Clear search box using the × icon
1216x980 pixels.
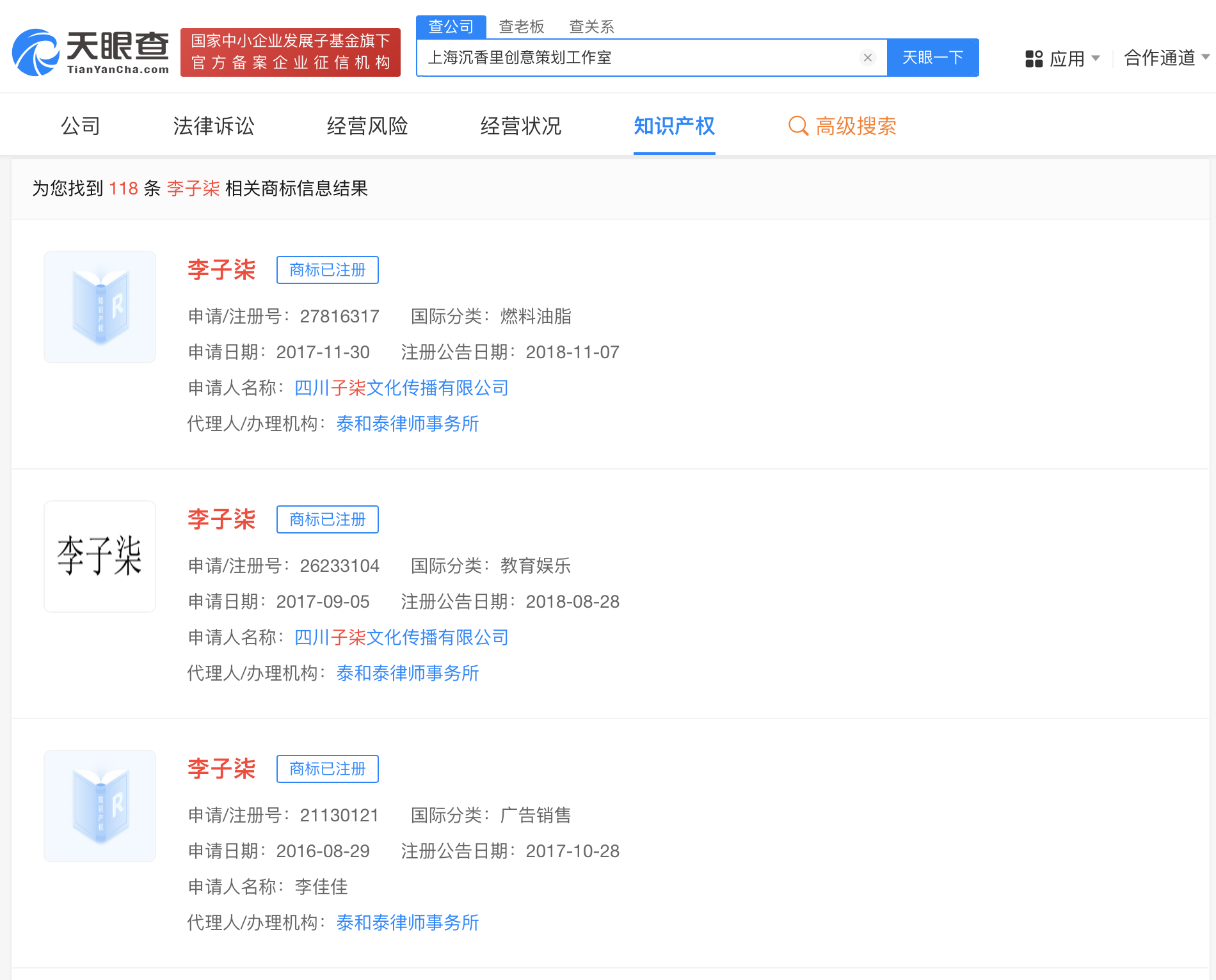click(868, 58)
